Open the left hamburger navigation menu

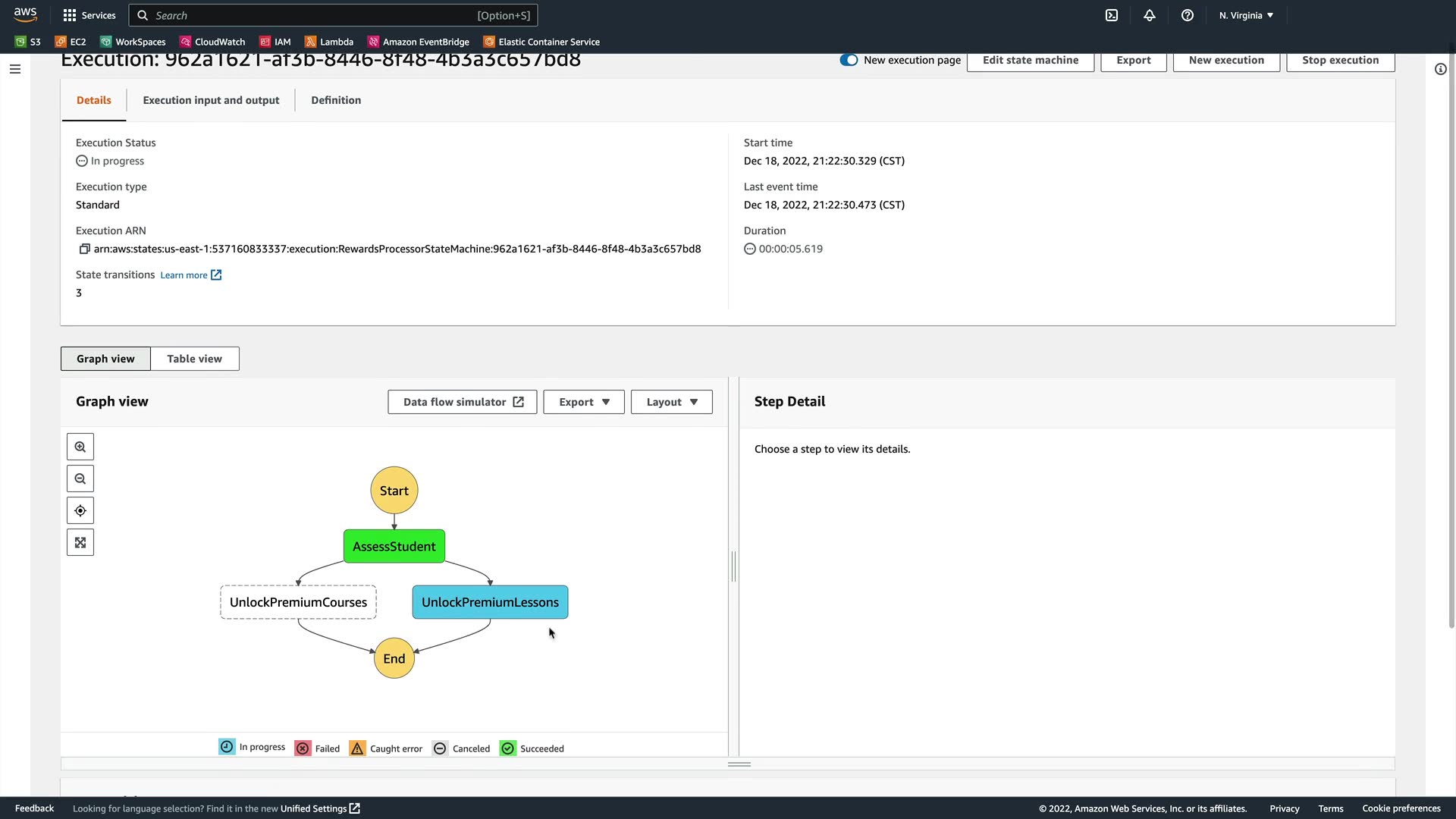(x=15, y=69)
